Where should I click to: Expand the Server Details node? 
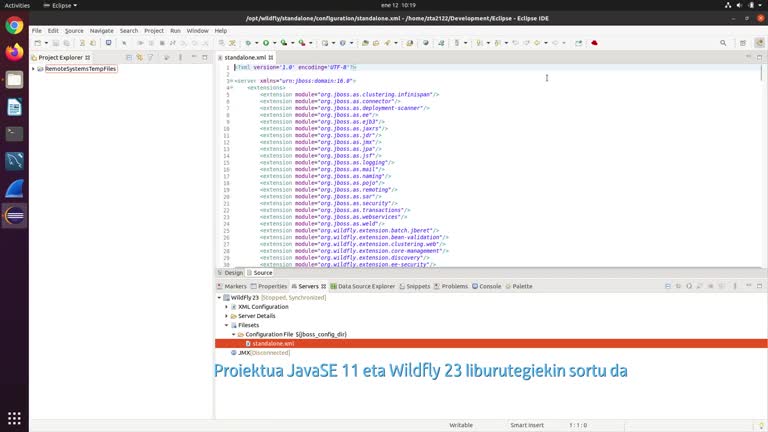[226, 316]
